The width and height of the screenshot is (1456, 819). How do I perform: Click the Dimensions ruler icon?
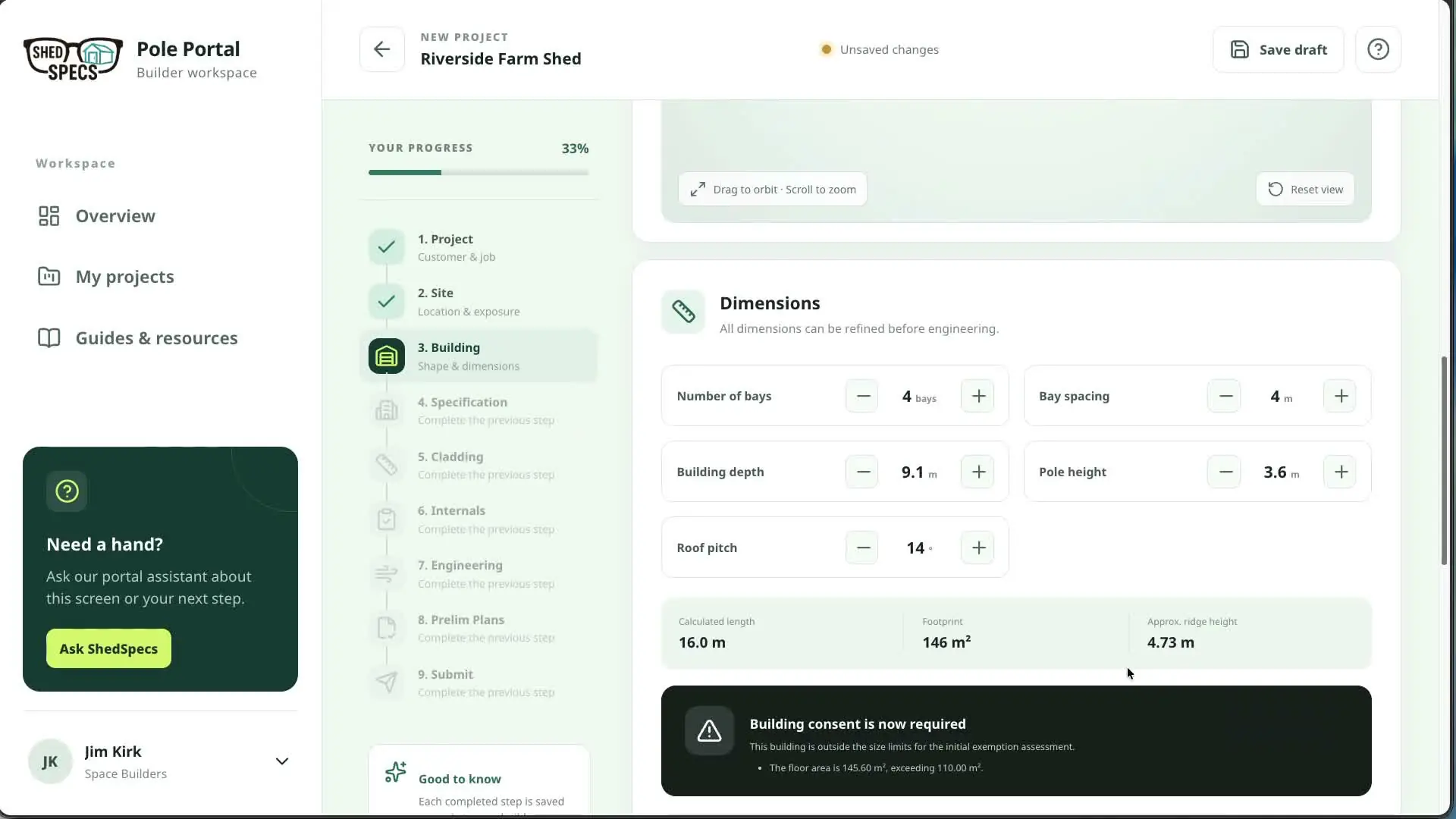click(683, 312)
